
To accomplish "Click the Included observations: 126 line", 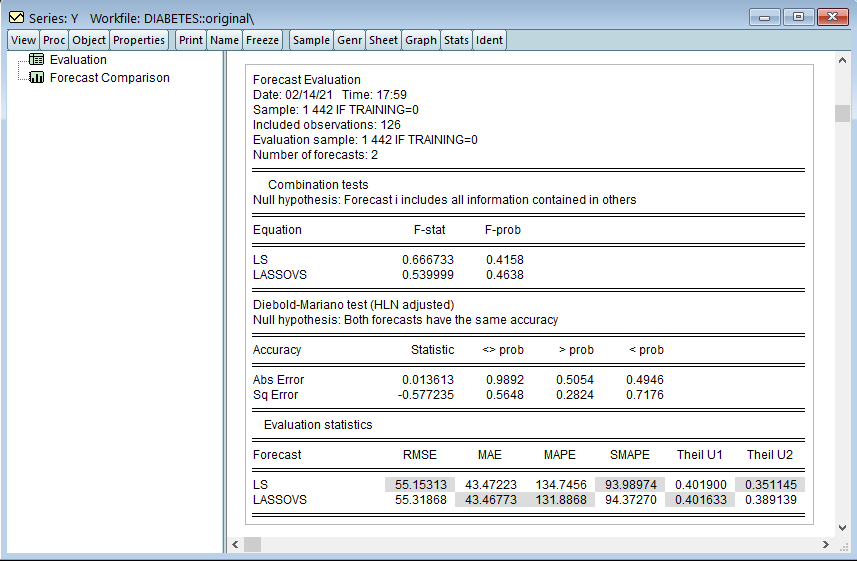I will pos(326,125).
